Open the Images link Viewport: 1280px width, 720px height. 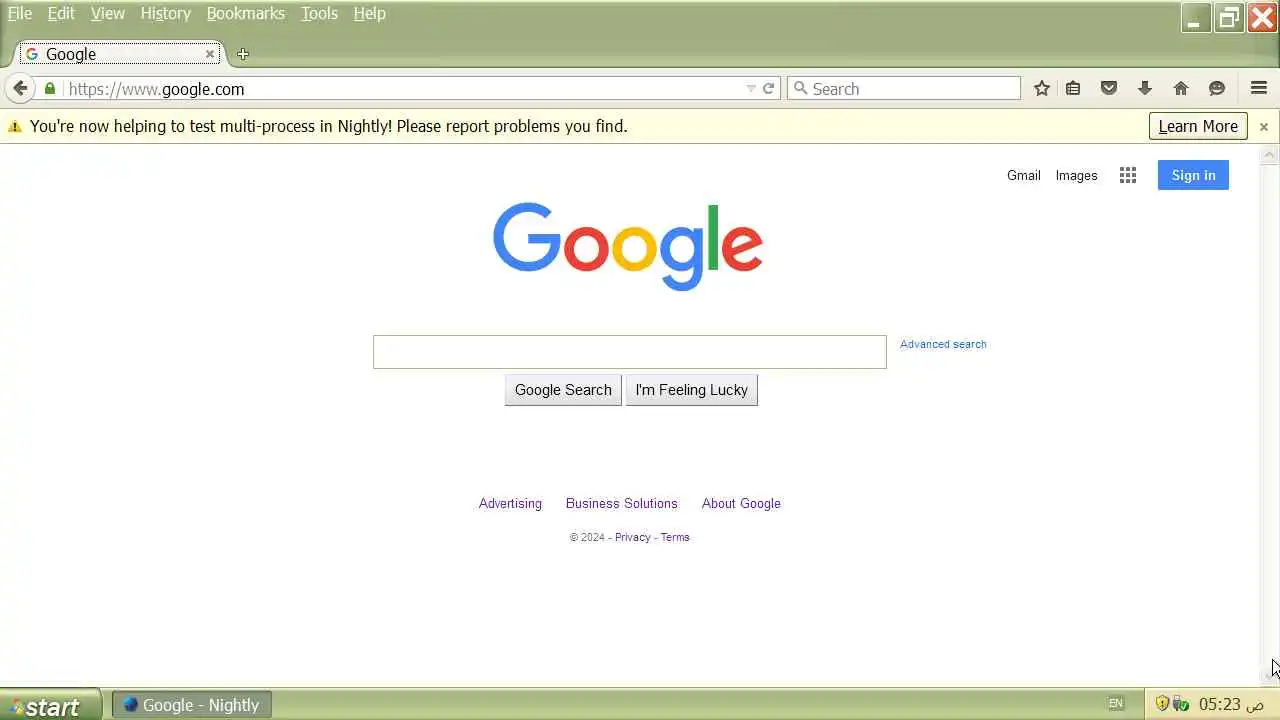pos(1076,175)
